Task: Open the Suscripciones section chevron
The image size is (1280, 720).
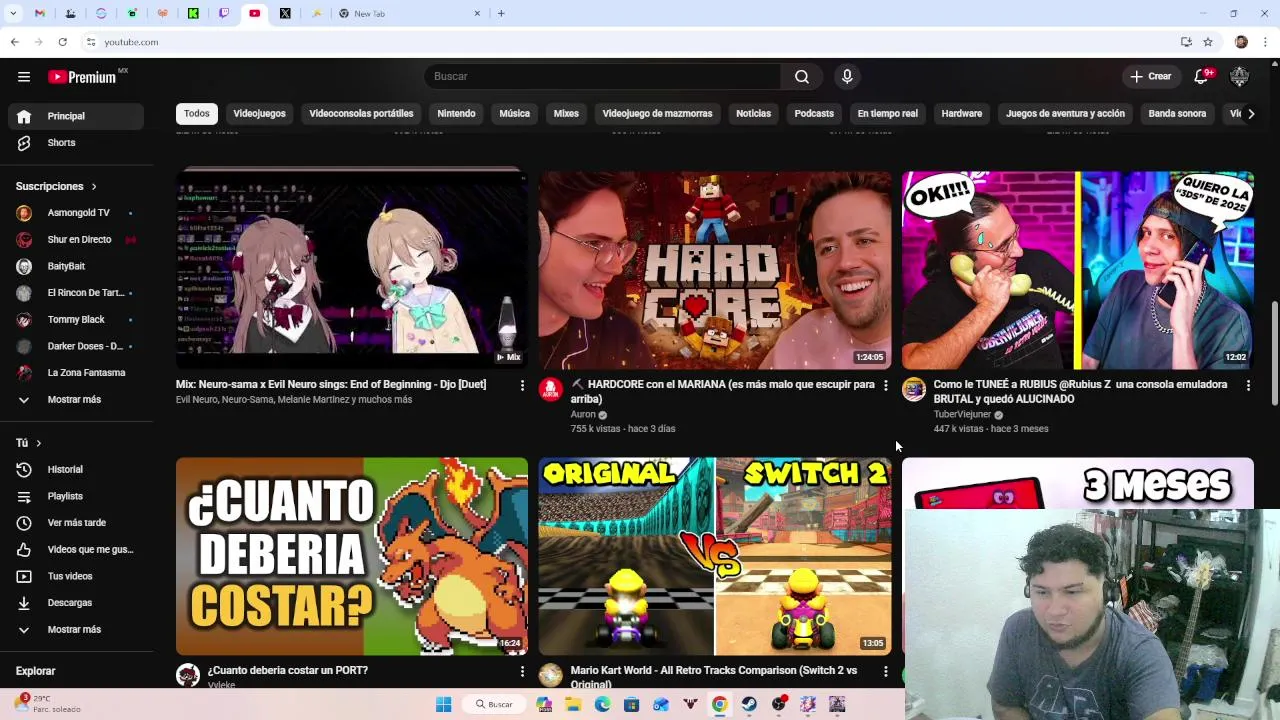Action: pyautogui.click(x=94, y=187)
